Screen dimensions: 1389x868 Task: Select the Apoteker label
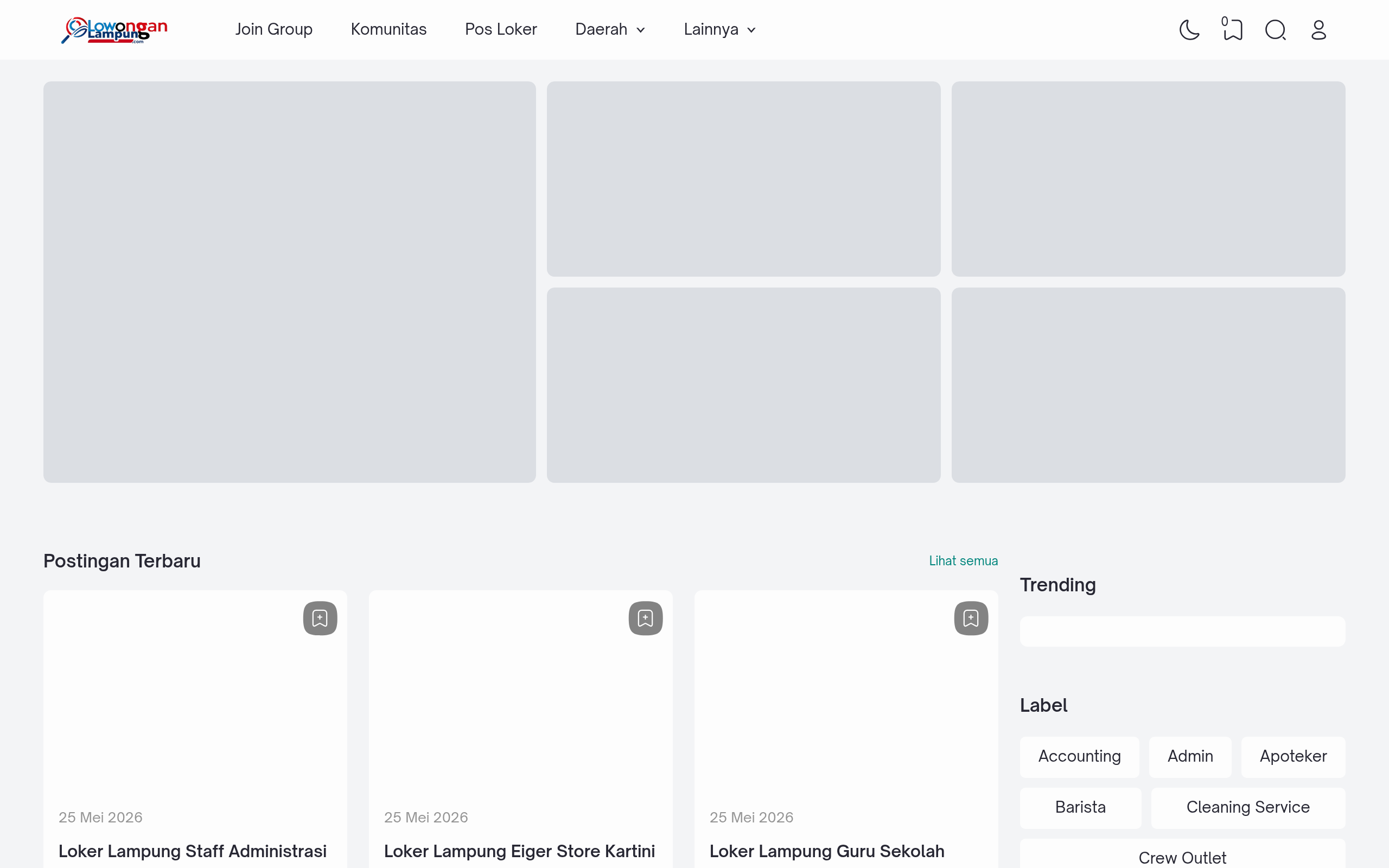1293,757
